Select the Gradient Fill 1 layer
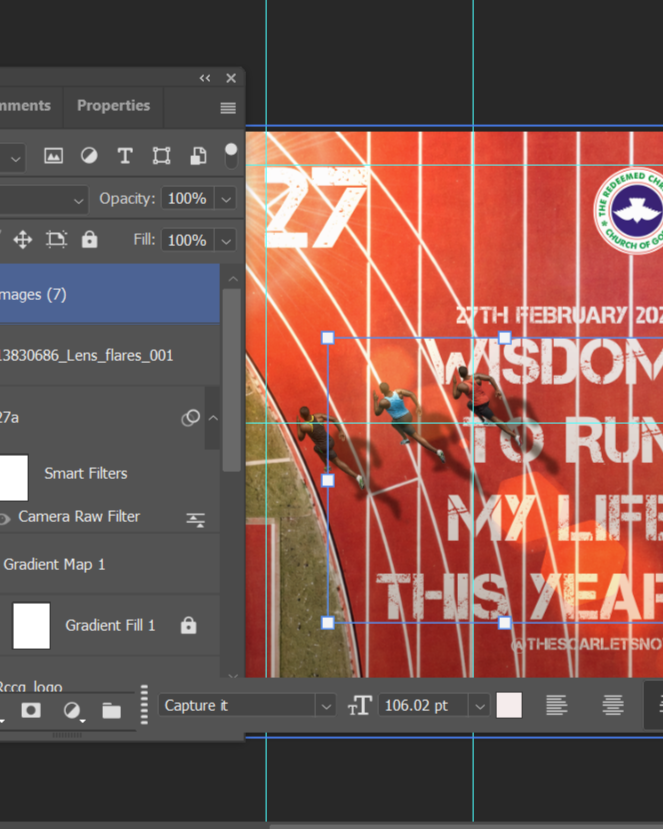663x829 pixels. click(109, 625)
